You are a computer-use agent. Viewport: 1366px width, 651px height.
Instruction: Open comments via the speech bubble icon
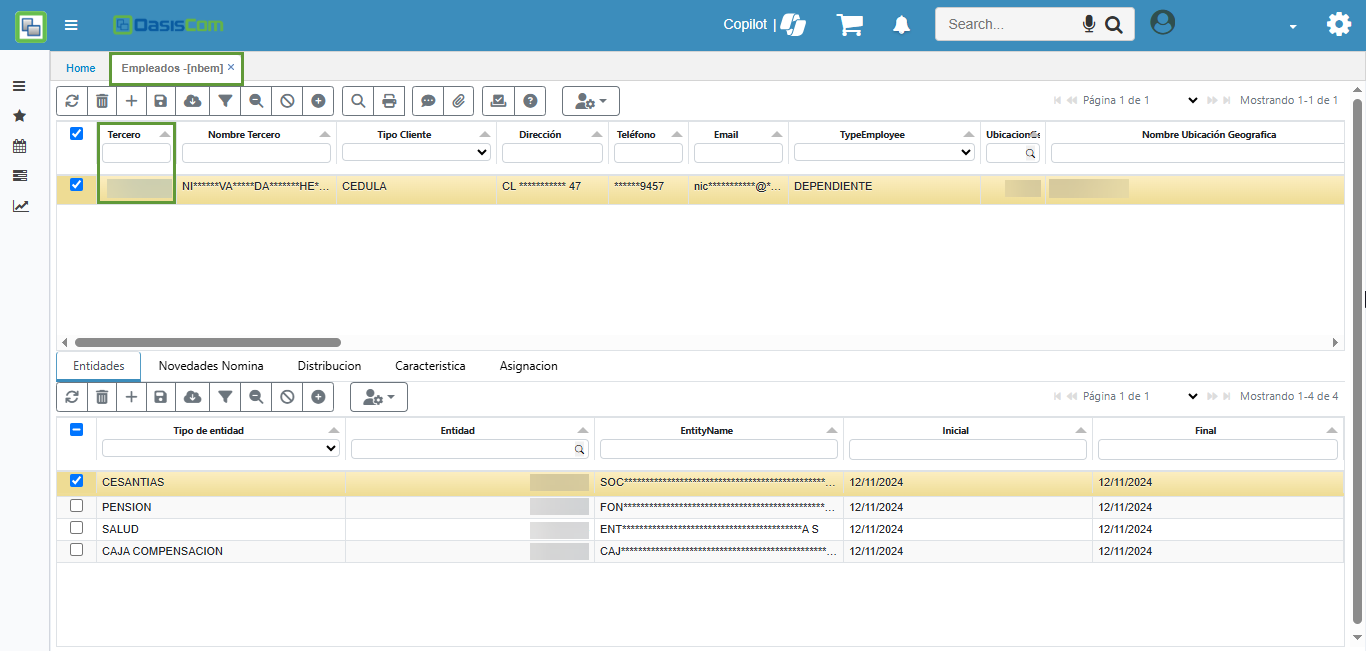(x=428, y=101)
